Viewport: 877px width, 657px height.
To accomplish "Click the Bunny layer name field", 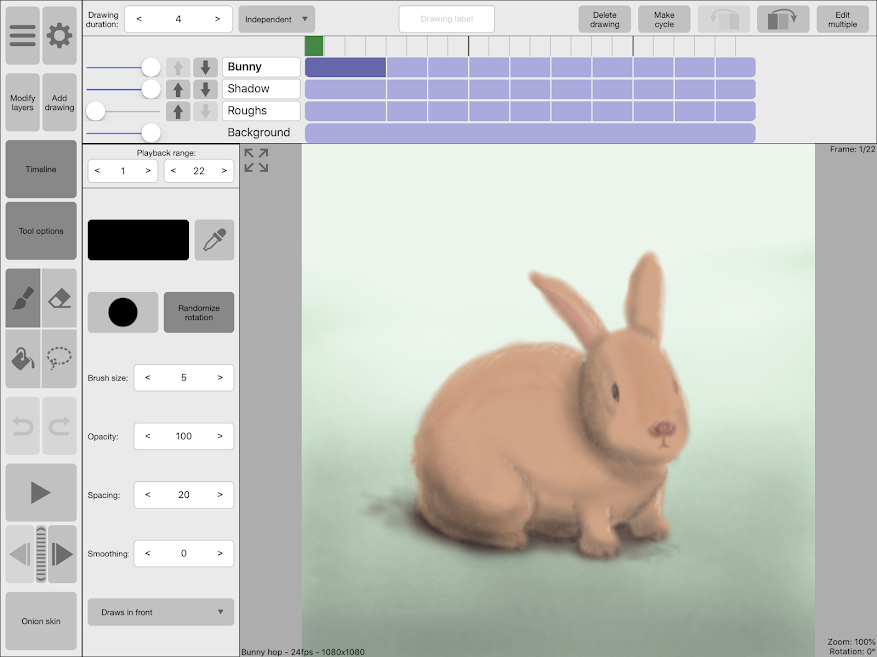I will tap(261, 67).
